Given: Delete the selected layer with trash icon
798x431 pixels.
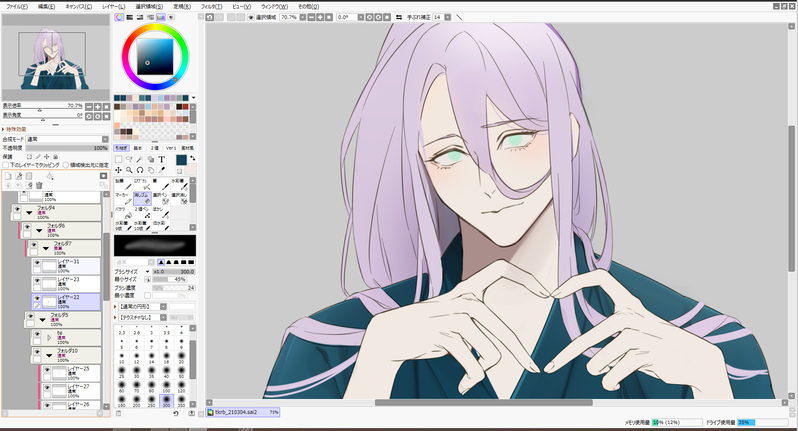Looking at the screenshot, I should (x=39, y=185).
